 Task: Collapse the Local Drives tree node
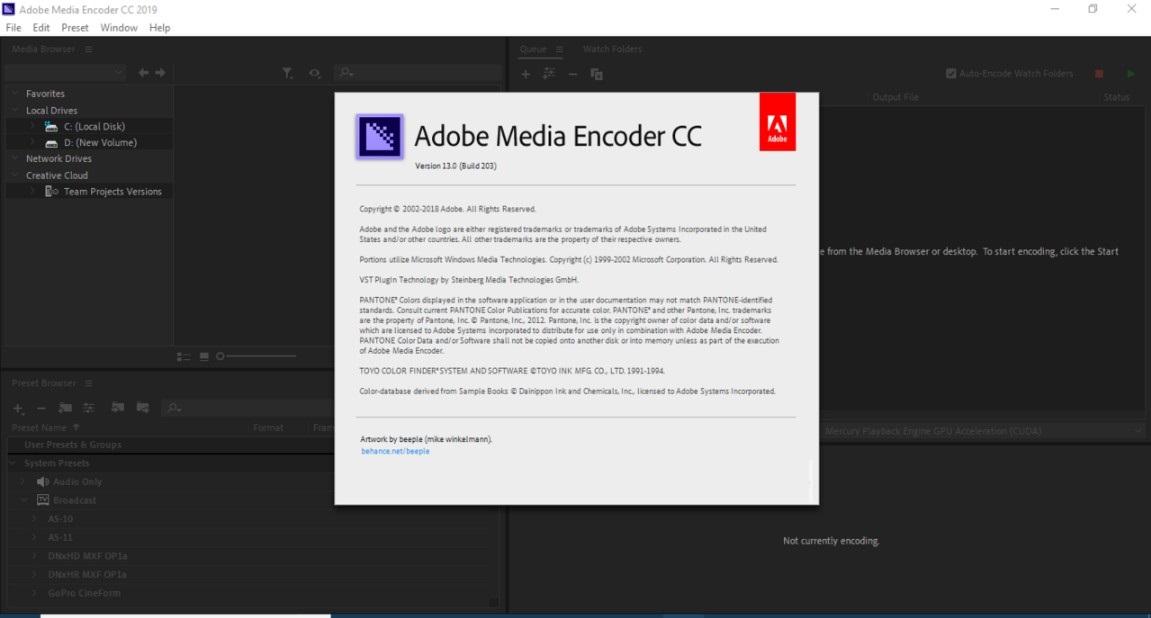15,110
